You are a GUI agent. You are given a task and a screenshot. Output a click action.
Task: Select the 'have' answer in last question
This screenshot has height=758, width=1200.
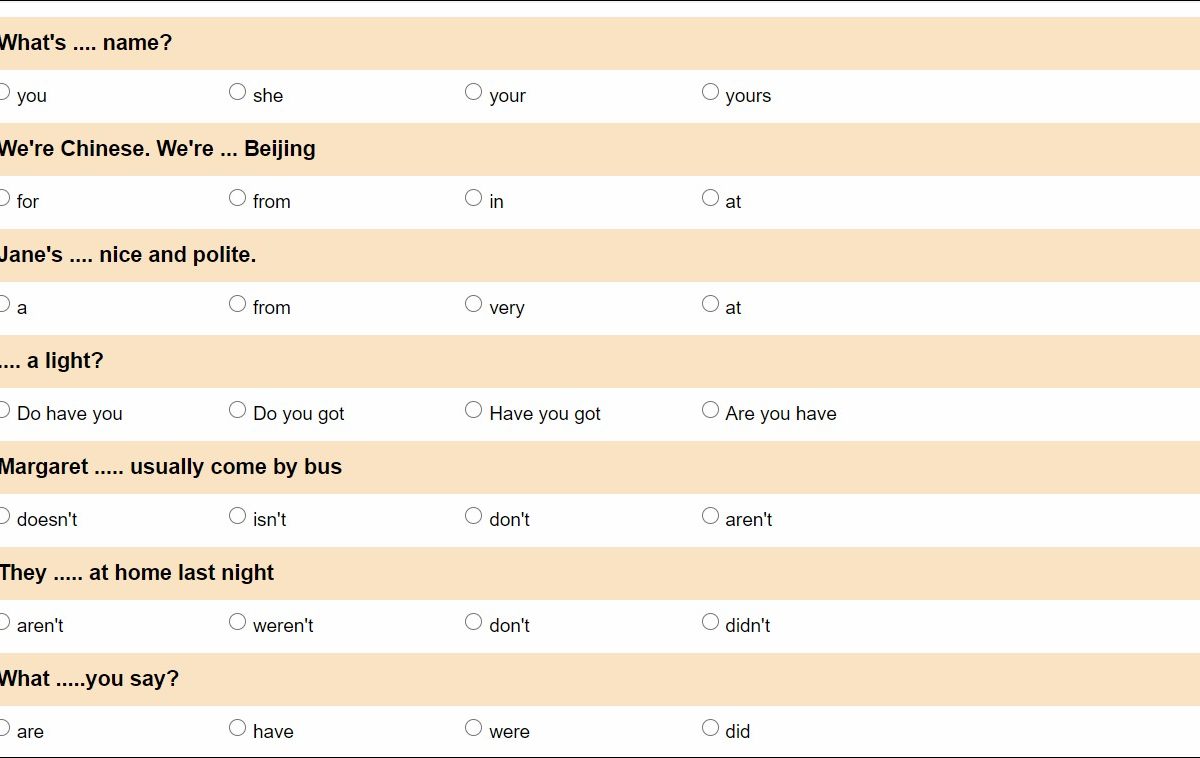(x=237, y=728)
